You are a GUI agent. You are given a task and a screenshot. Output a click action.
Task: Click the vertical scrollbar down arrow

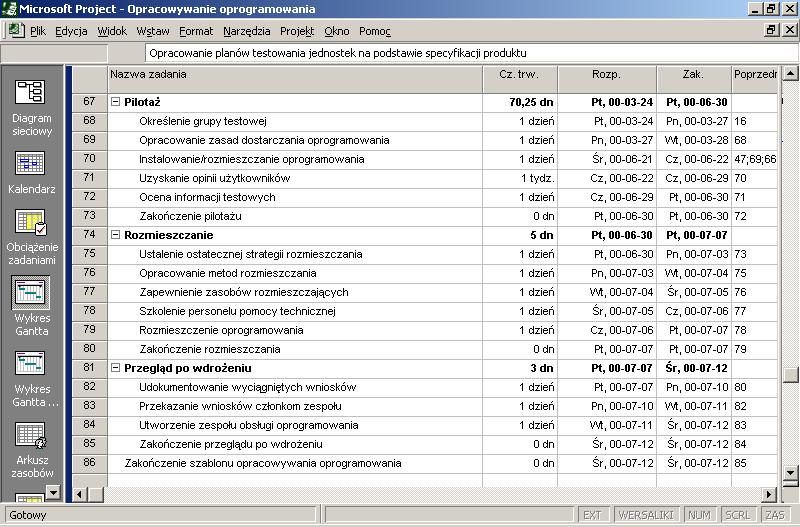coord(790,473)
